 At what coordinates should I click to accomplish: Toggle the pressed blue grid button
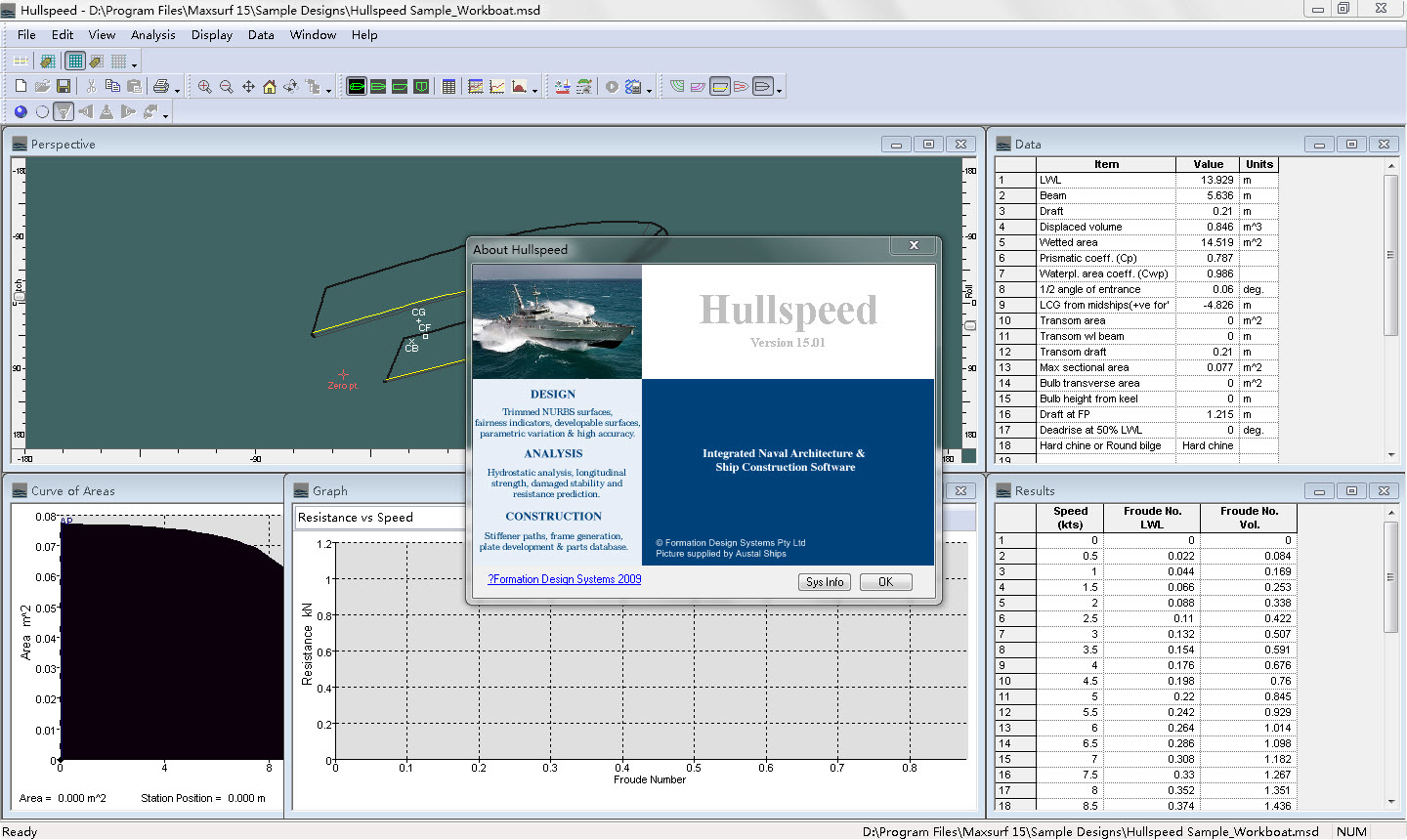point(74,62)
